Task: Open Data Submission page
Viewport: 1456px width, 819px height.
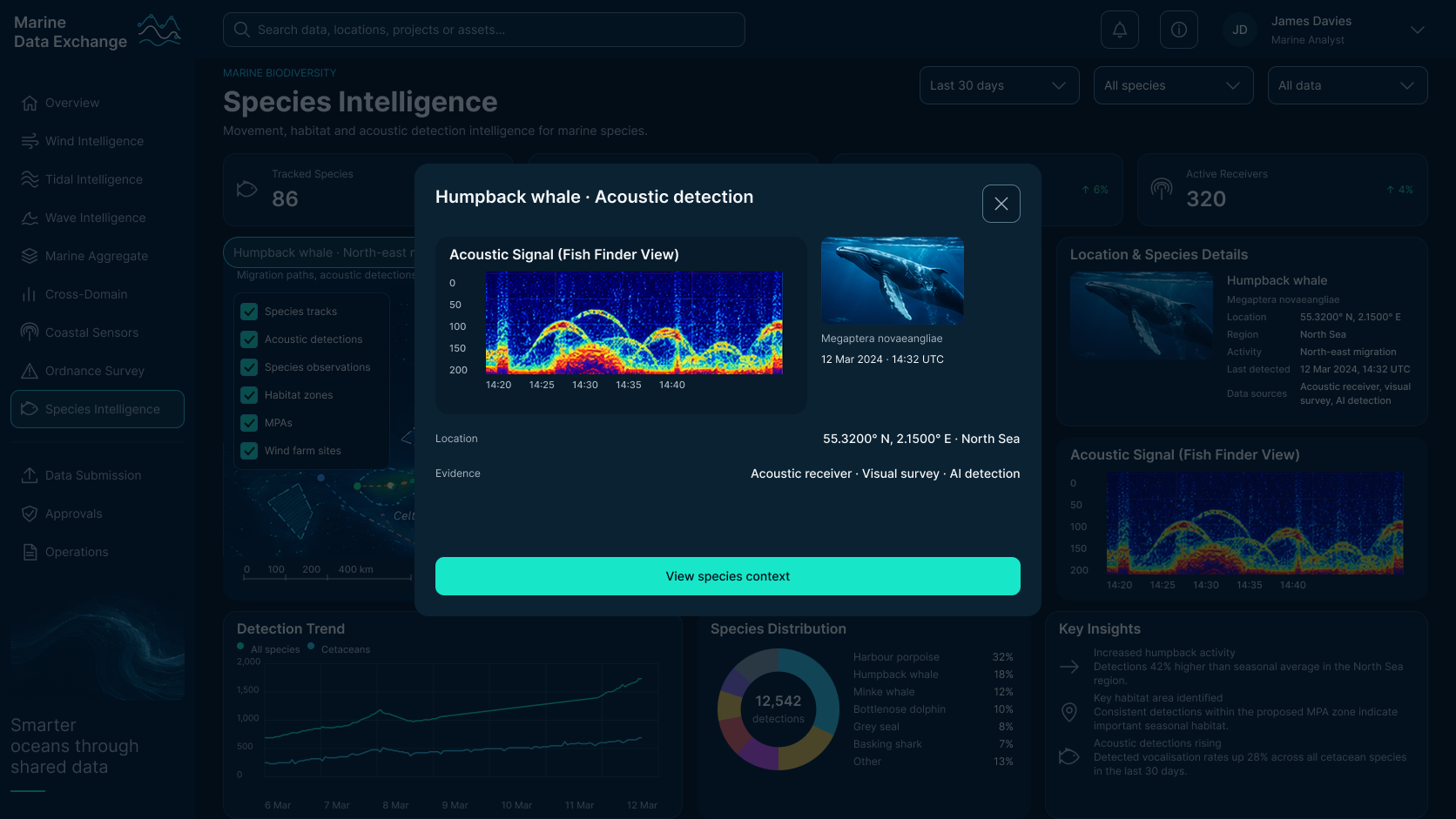Action: coord(98,475)
